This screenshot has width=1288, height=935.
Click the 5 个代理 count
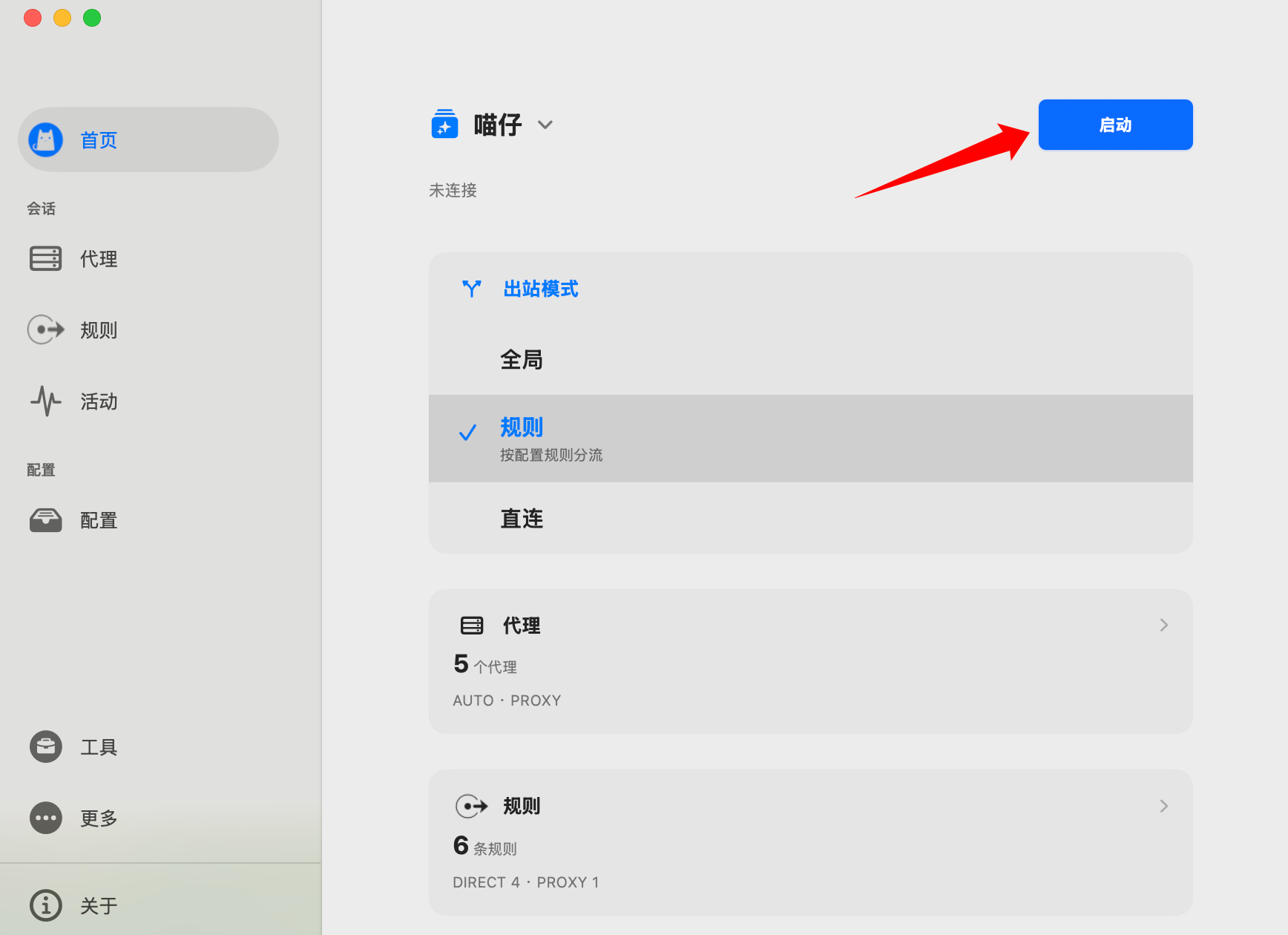coord(485,664)
